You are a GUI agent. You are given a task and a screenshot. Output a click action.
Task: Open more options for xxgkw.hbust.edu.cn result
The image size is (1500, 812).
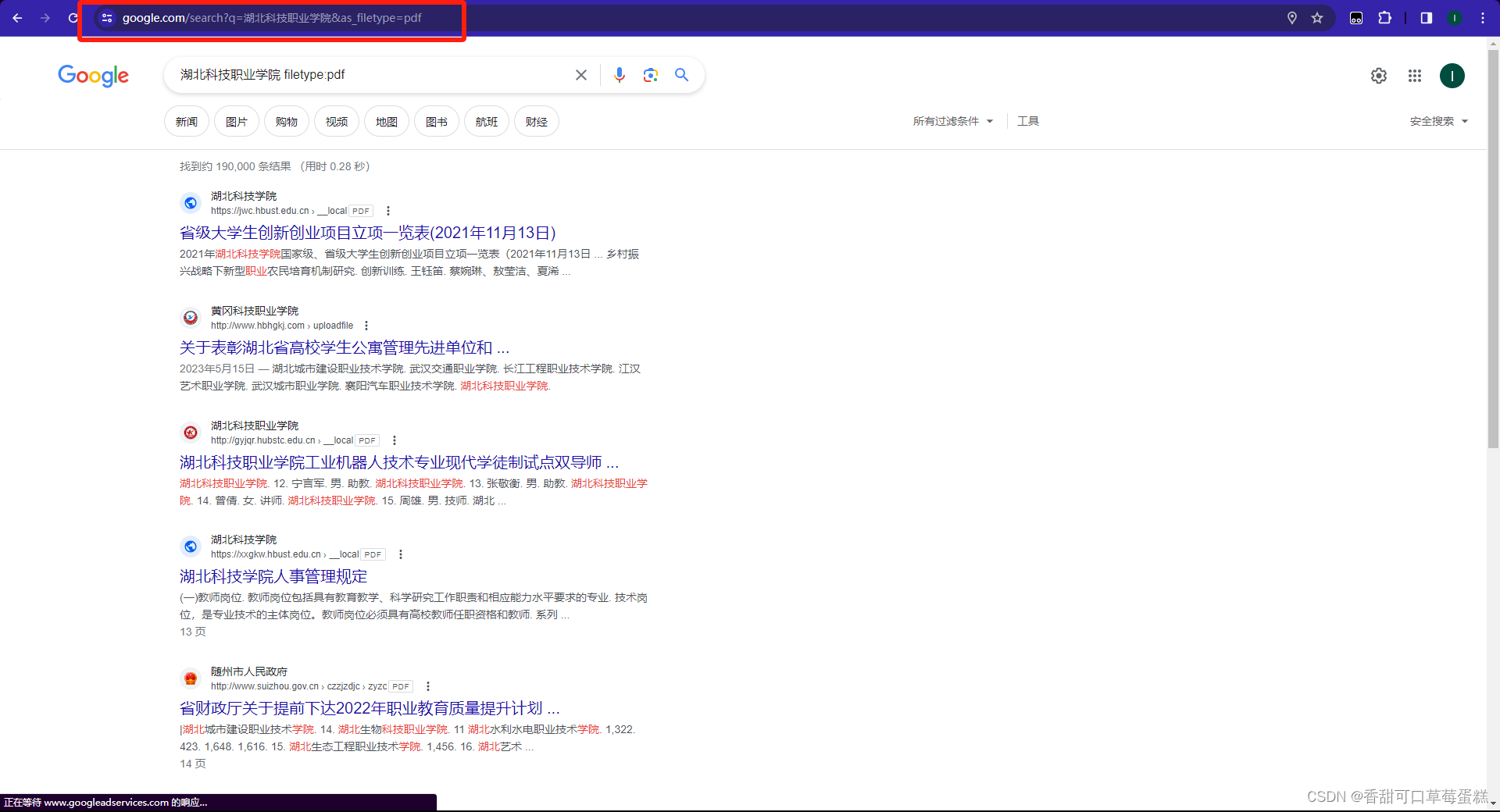pyautogui.click(x=401, y=554)
